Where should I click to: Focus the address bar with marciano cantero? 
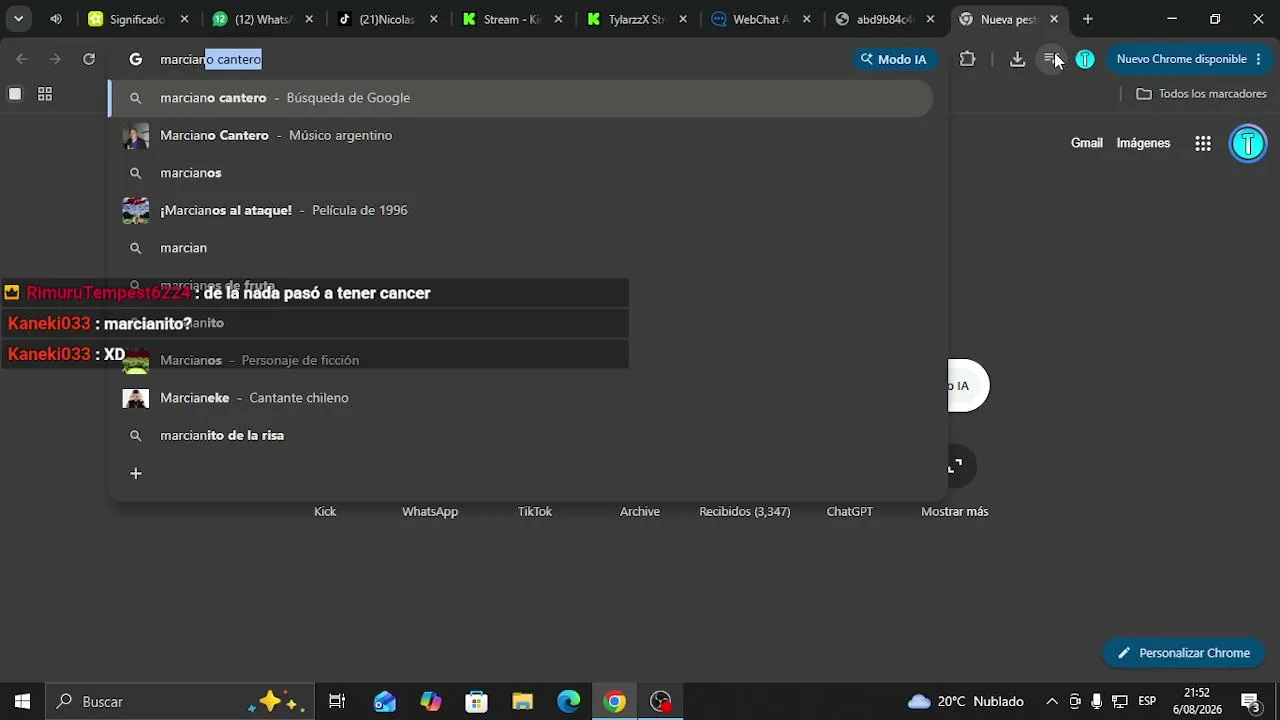point(500,59)
